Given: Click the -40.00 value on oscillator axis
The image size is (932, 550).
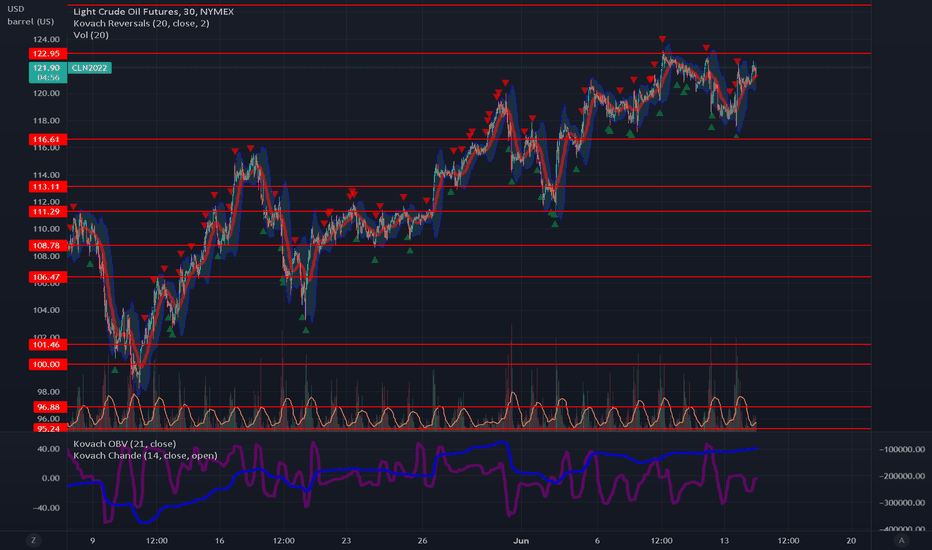Looking at the screenshot, I should (48, 508).
